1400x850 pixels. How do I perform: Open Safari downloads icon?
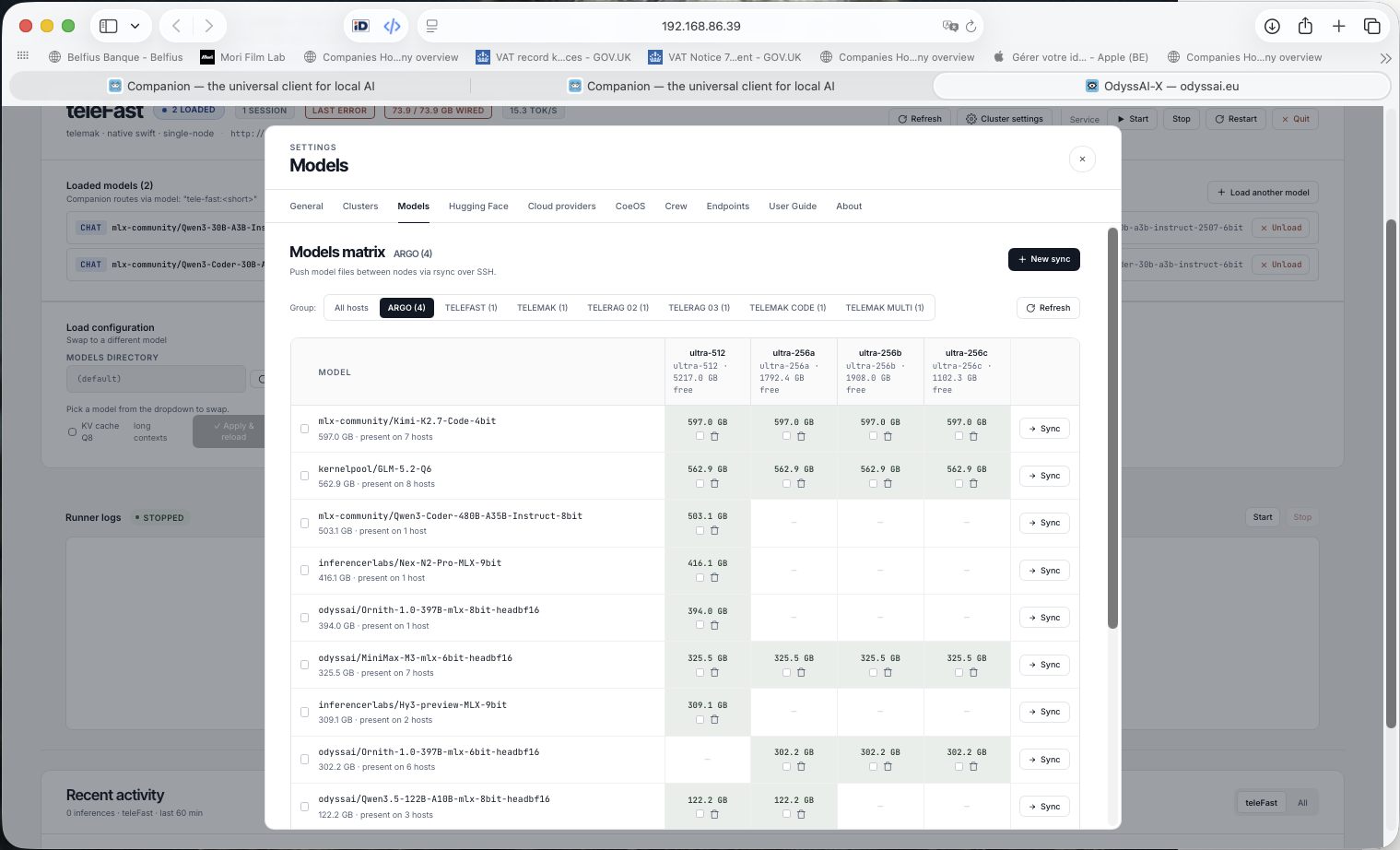click(x=1272, y=26)
